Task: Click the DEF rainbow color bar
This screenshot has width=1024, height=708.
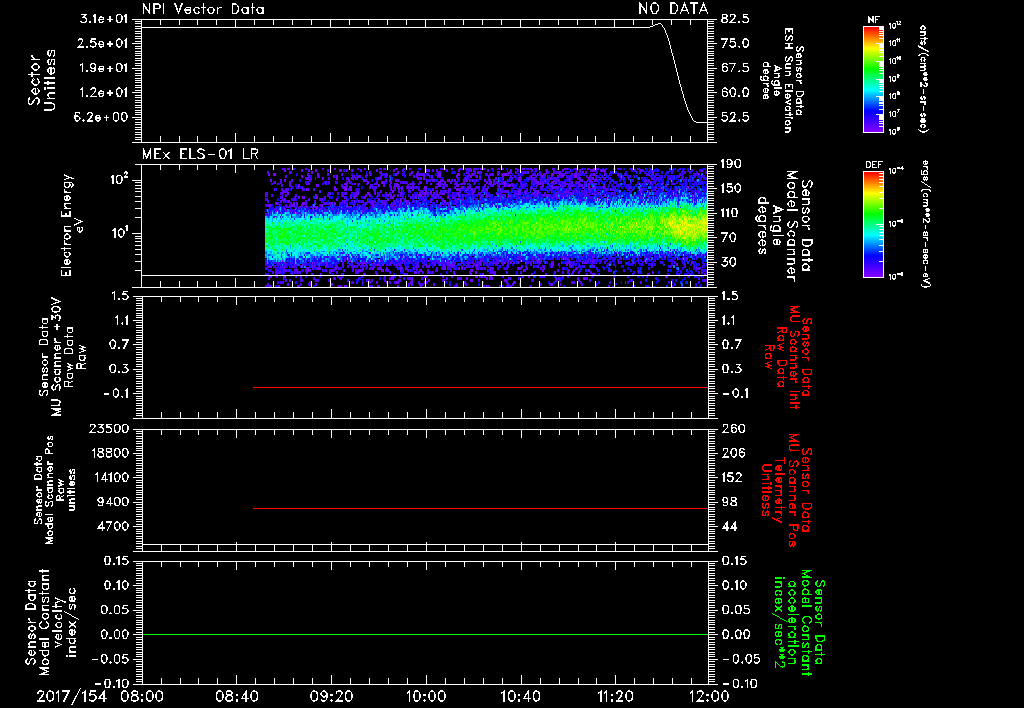Action: click(873, 224)
